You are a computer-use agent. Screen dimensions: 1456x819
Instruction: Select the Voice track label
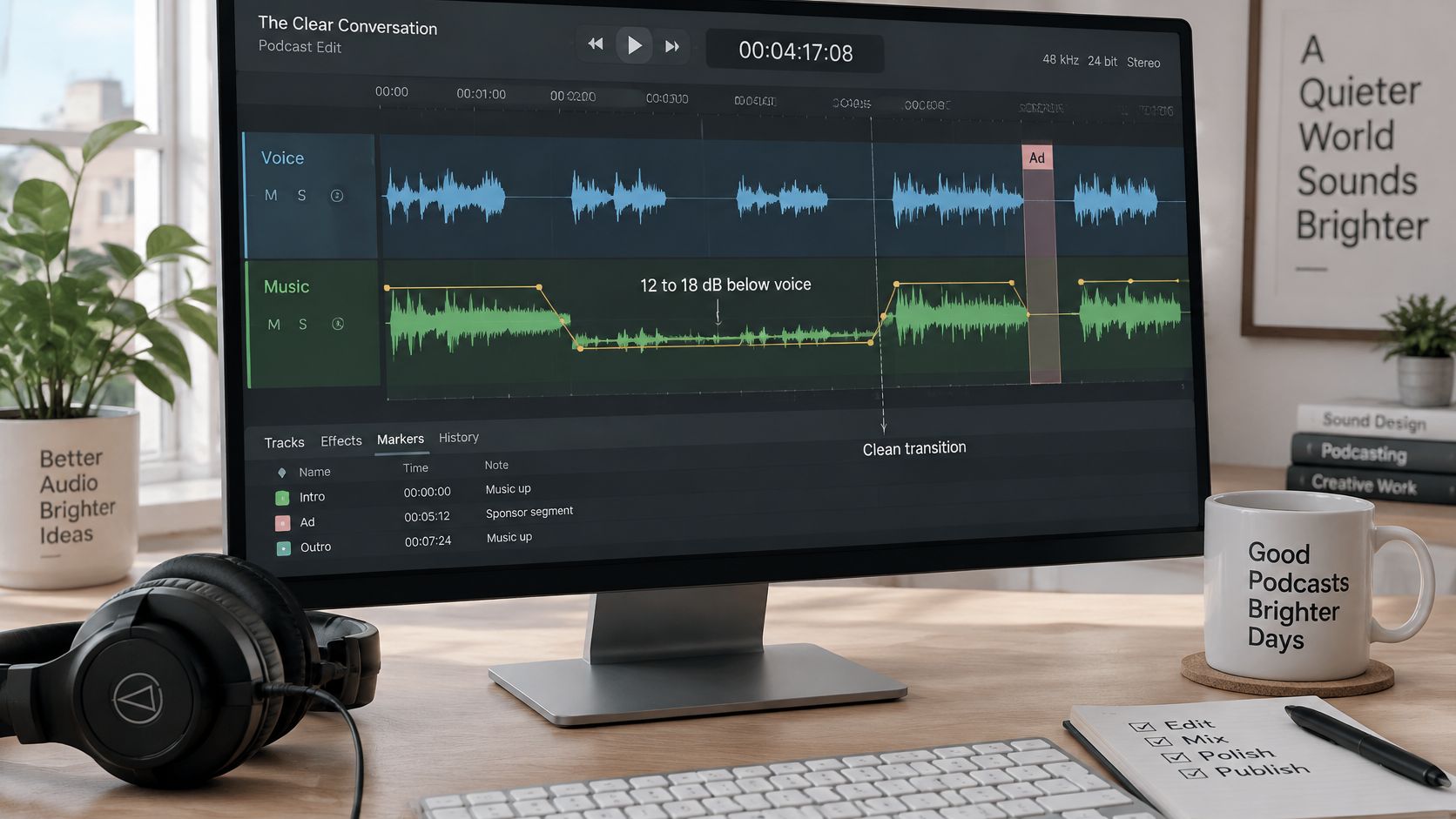pos(282,158)
